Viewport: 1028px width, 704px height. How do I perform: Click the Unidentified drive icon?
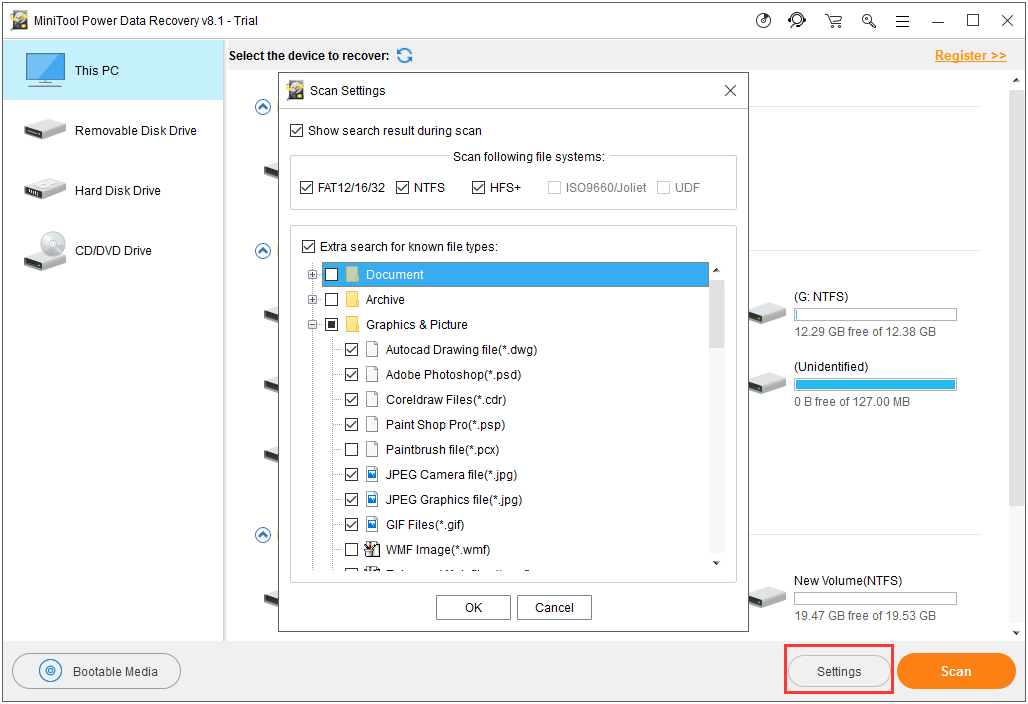pyautogui.click(x=767, y=383)
